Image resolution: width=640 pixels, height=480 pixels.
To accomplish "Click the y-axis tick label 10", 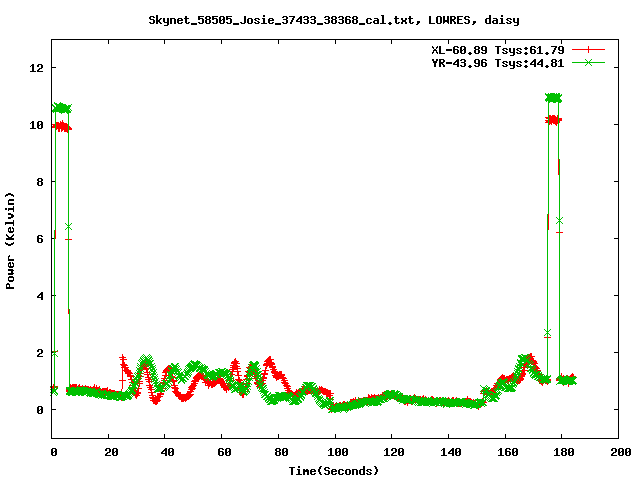I will click(36, 125).
